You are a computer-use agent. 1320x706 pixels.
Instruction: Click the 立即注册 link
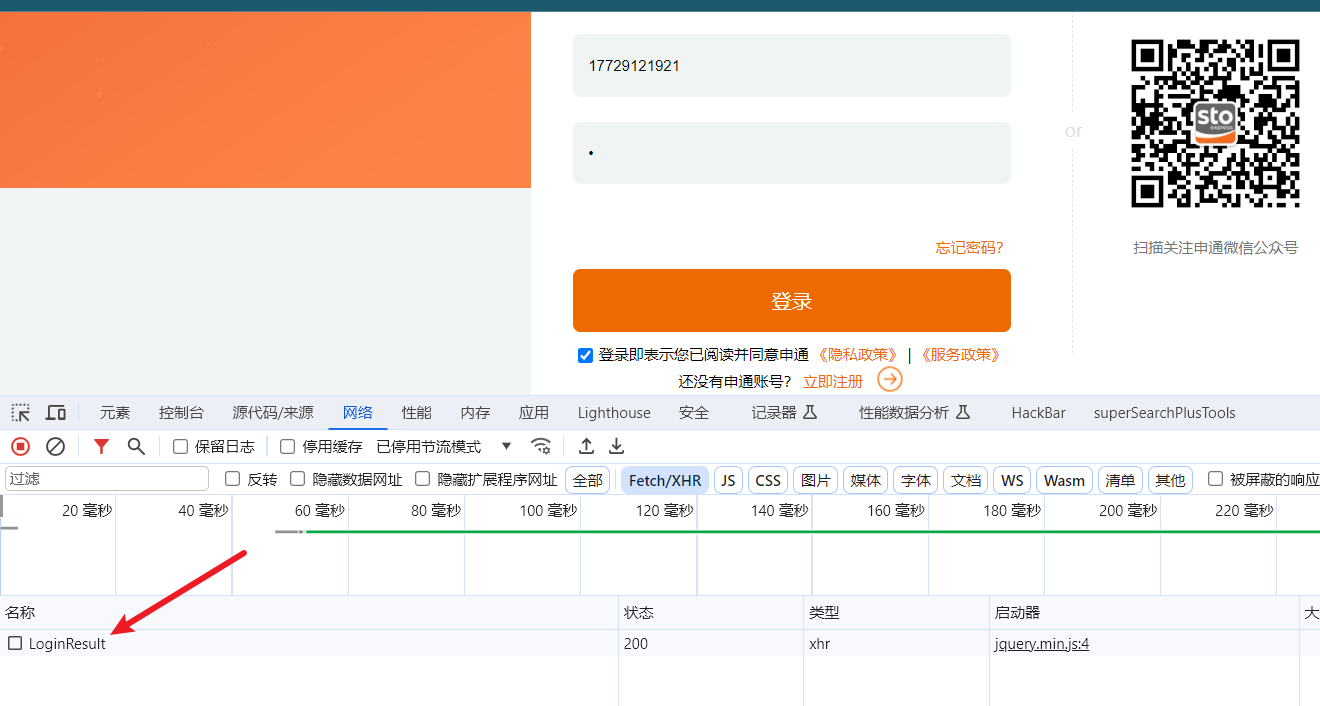833,381
